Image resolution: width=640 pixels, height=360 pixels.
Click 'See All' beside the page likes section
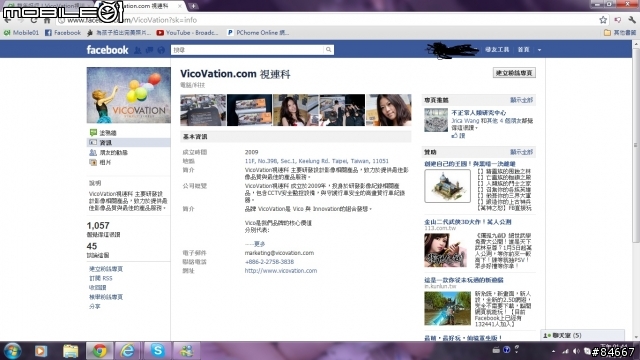pos(522,100)
